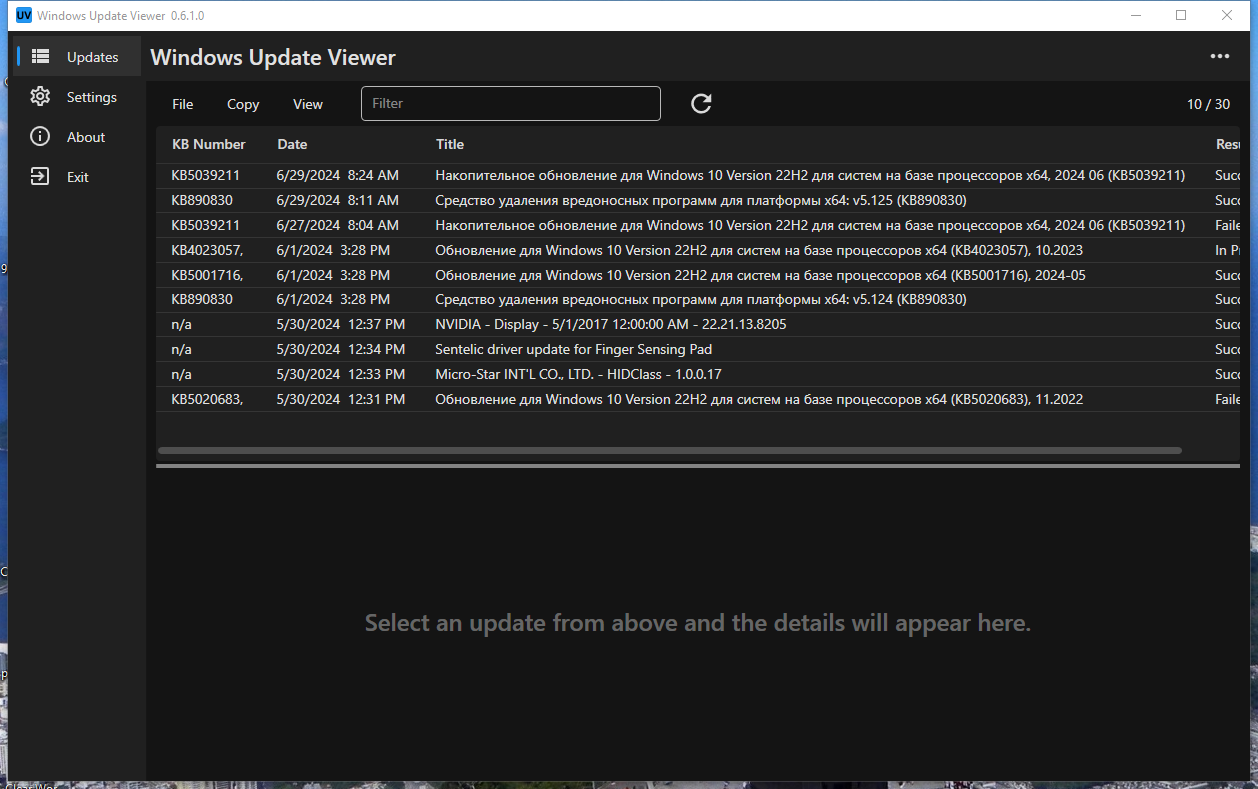Select the KB4023057 update row

698,250
